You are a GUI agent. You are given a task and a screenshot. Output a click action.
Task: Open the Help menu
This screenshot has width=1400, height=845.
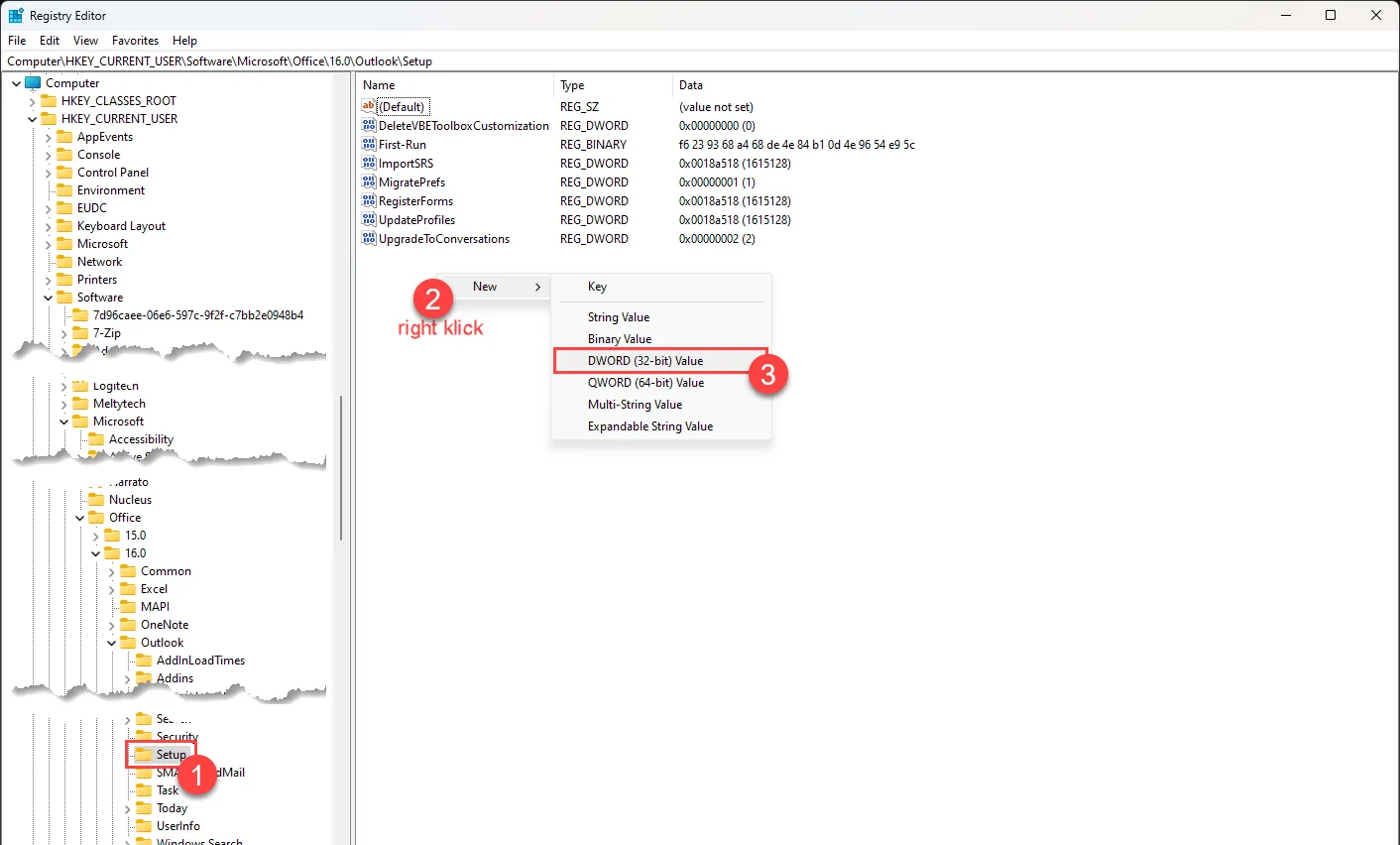pos(184,41)
